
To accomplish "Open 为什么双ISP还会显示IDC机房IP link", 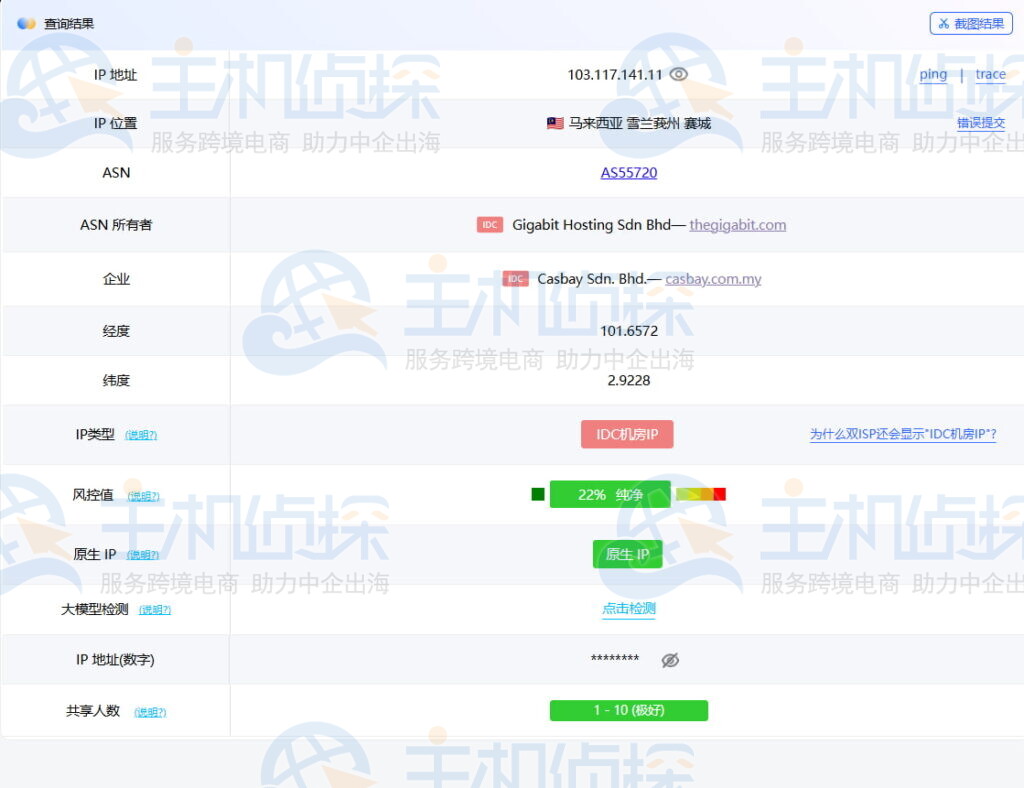I will (903, 434).
